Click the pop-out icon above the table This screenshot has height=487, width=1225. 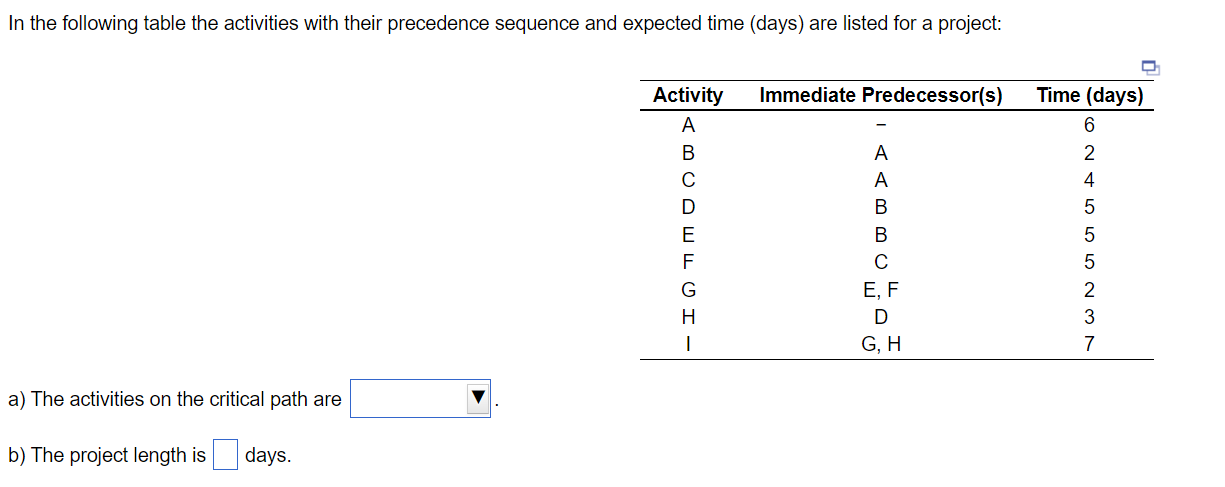tap(1150, 67)
